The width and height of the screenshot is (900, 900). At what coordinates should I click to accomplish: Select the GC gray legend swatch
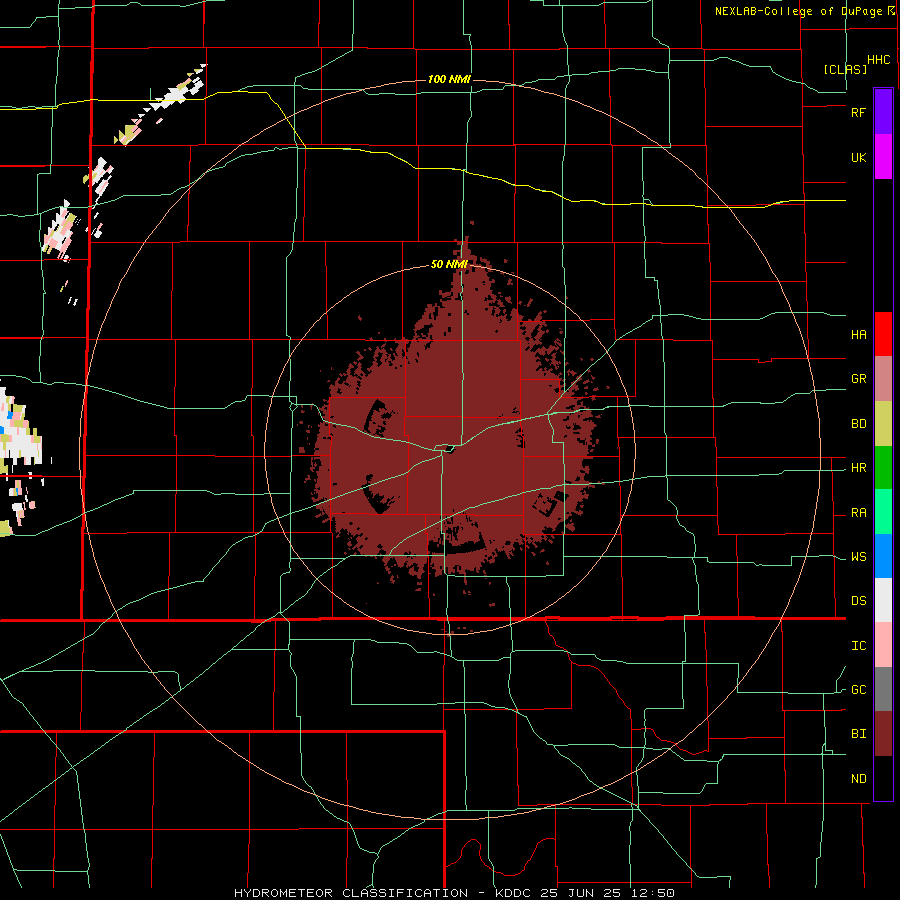pyautogui.click(x=883, y=689)
